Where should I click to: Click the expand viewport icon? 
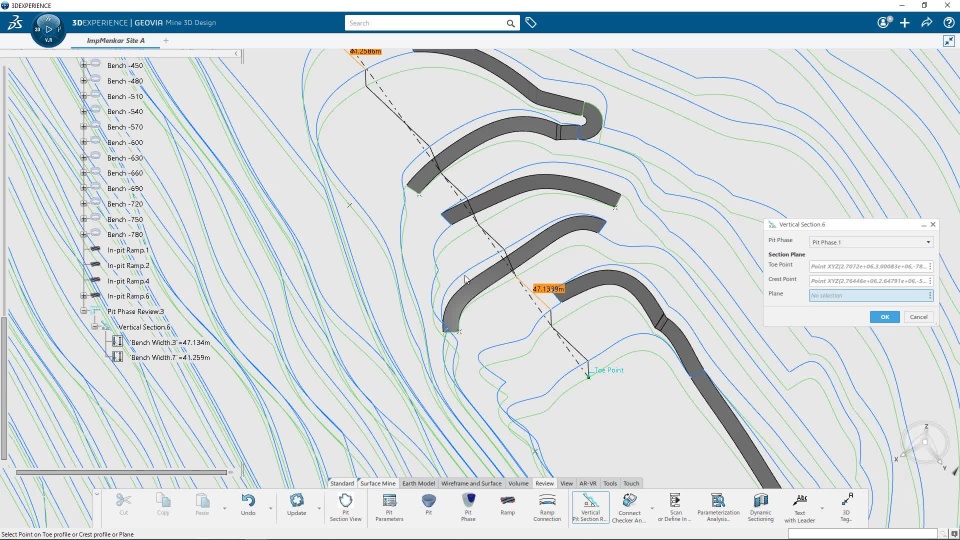tap(948, 41)
